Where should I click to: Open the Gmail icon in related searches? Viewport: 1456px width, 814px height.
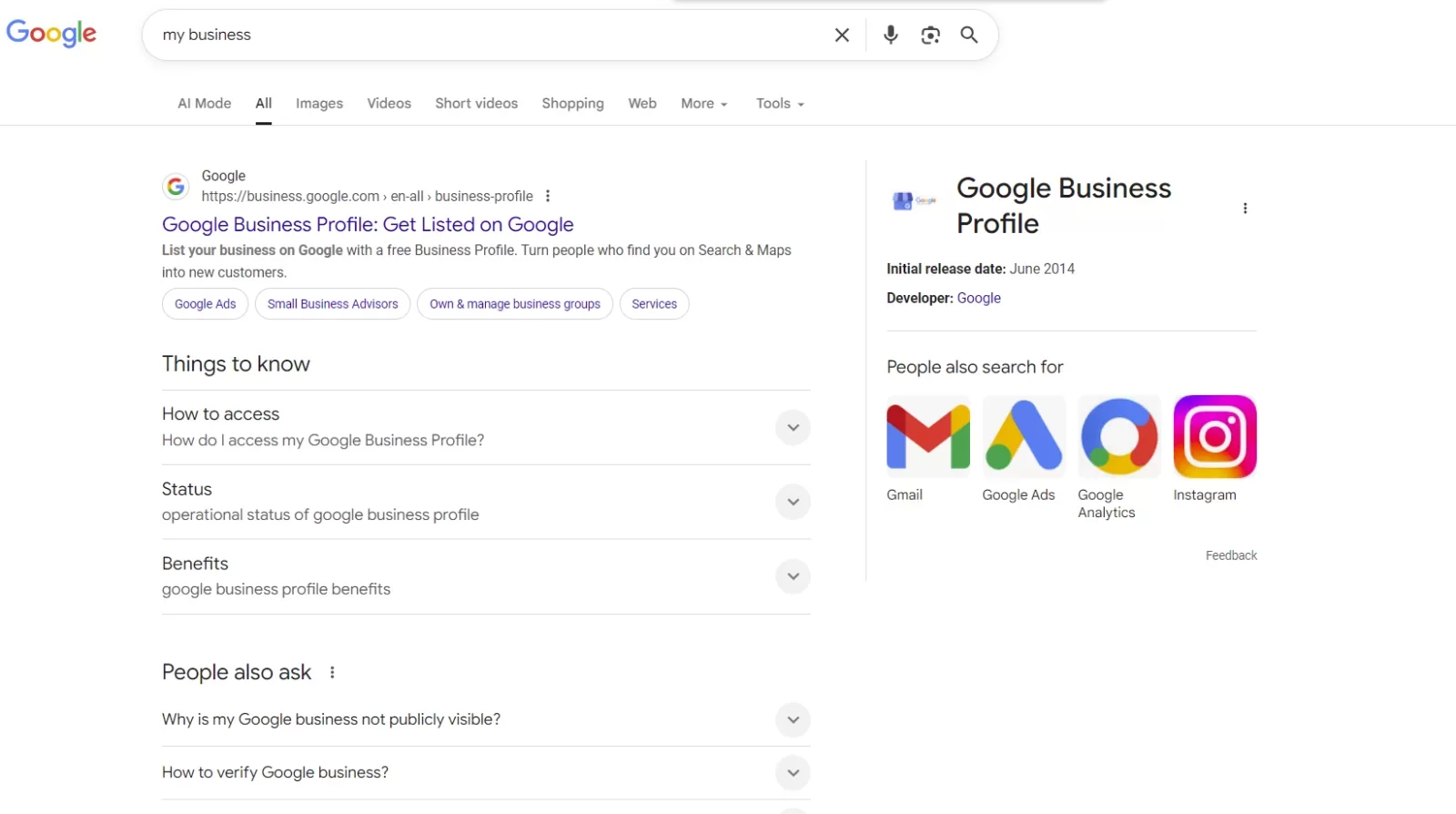(x=928, y=436)
